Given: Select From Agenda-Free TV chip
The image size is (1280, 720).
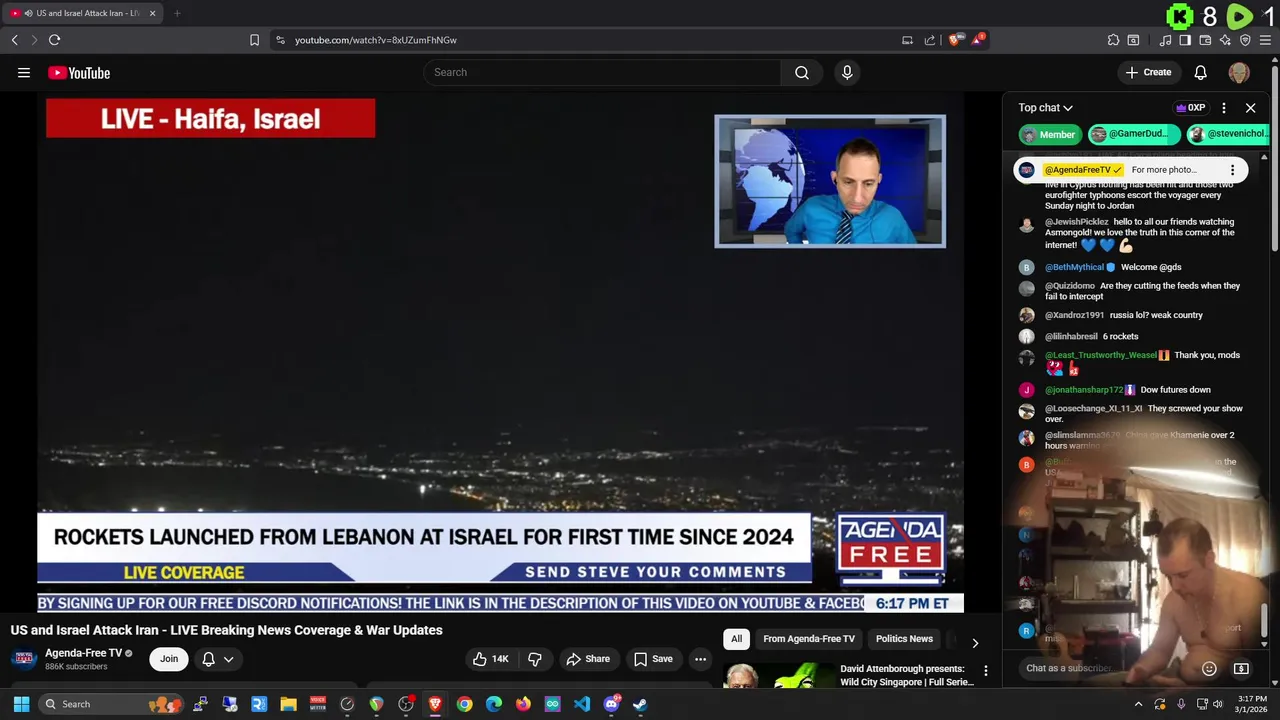Looking at the screenshot, I should coord(809,639).
